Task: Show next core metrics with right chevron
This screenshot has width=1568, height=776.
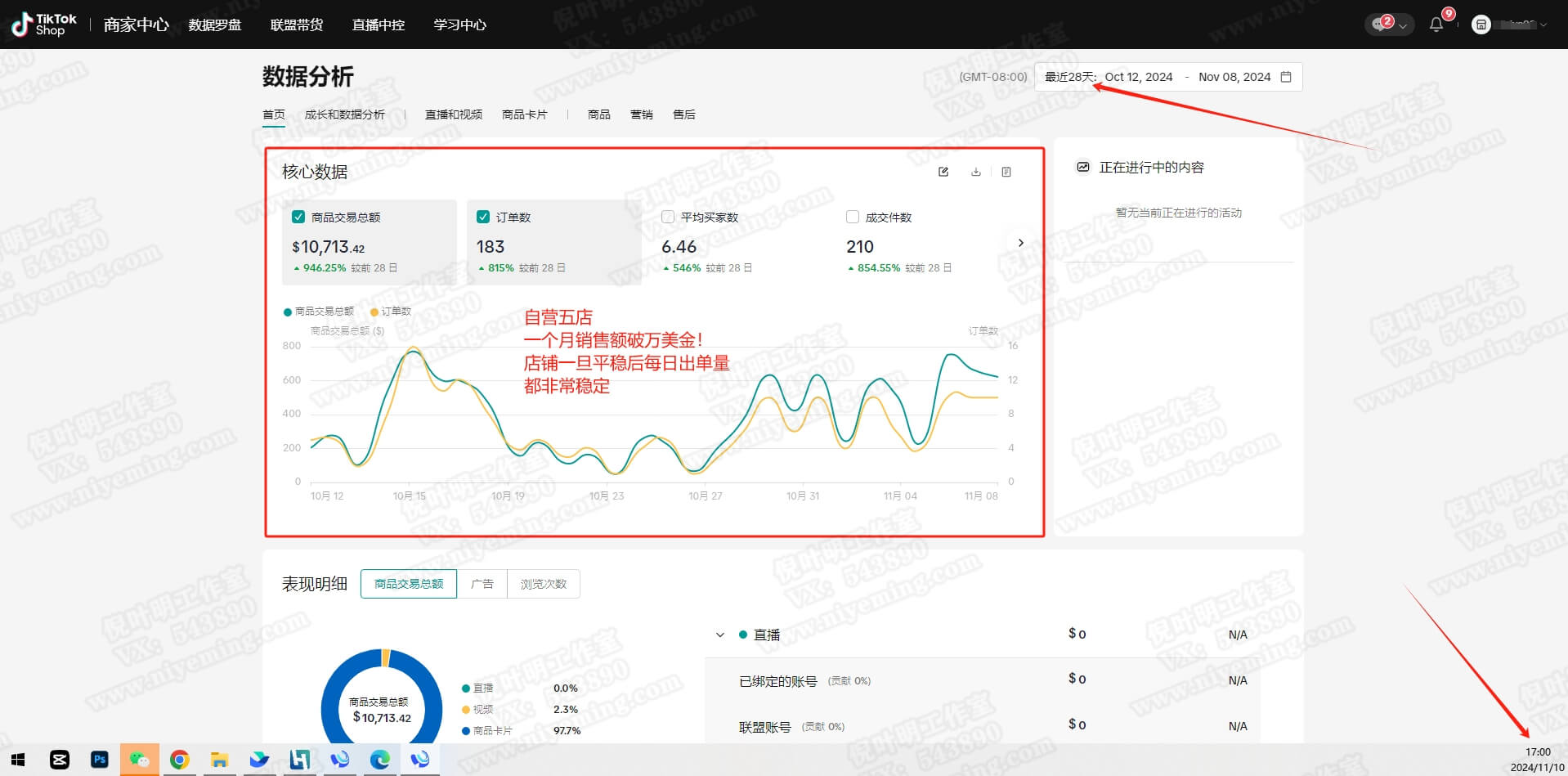Action: pos(1020,243)
